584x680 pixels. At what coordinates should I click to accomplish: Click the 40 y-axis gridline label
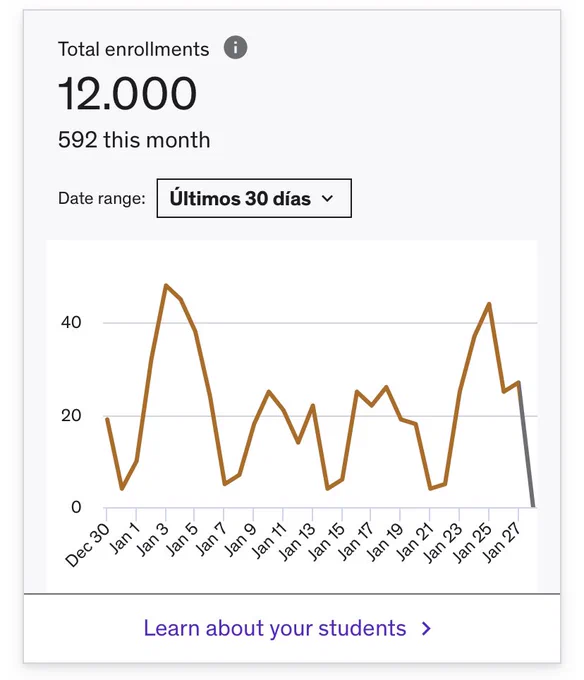(x=71, y=322)
